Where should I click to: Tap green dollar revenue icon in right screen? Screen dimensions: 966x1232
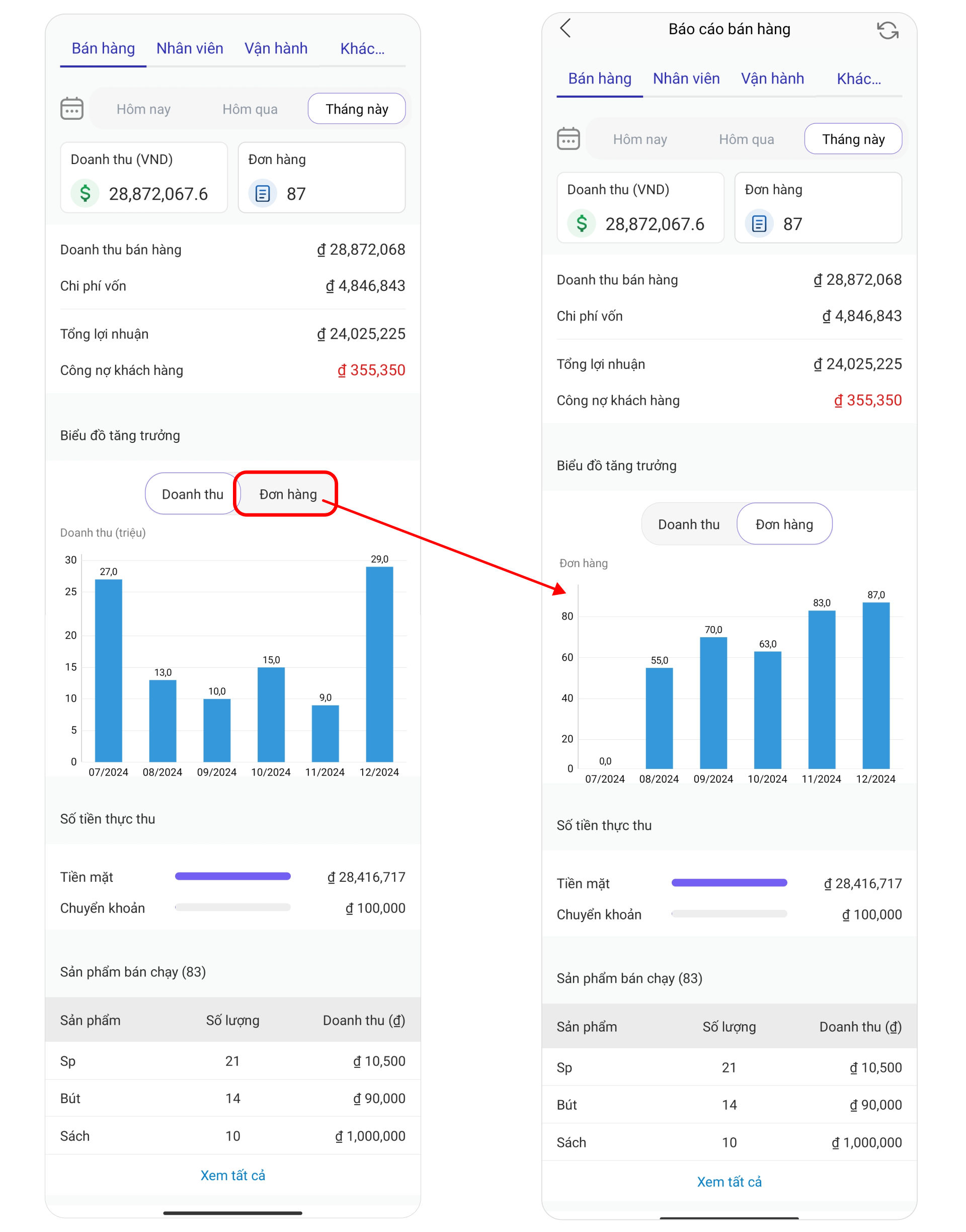(582, 223)
